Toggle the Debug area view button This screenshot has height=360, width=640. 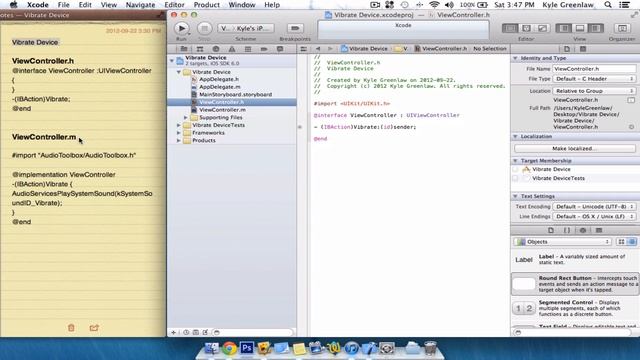[x=580, y=28]
